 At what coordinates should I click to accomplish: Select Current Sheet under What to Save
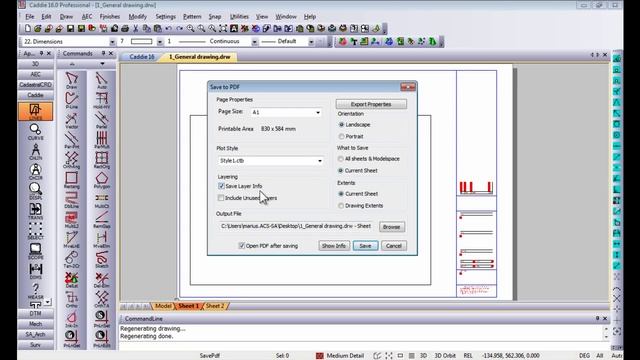[x=341, y=171]
